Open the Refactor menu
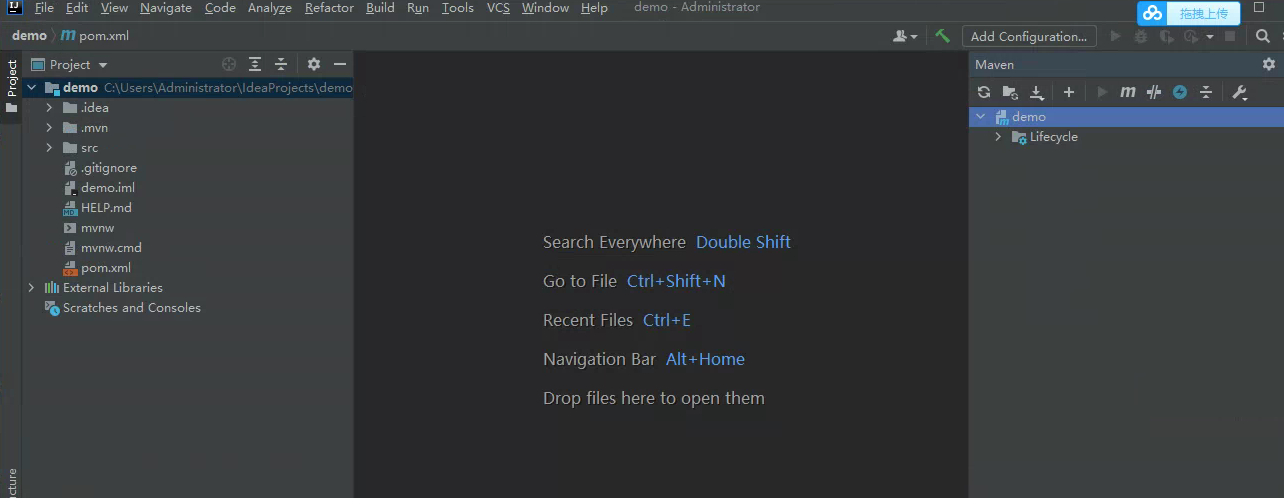Screen dimensions: 1284x498 329,8
